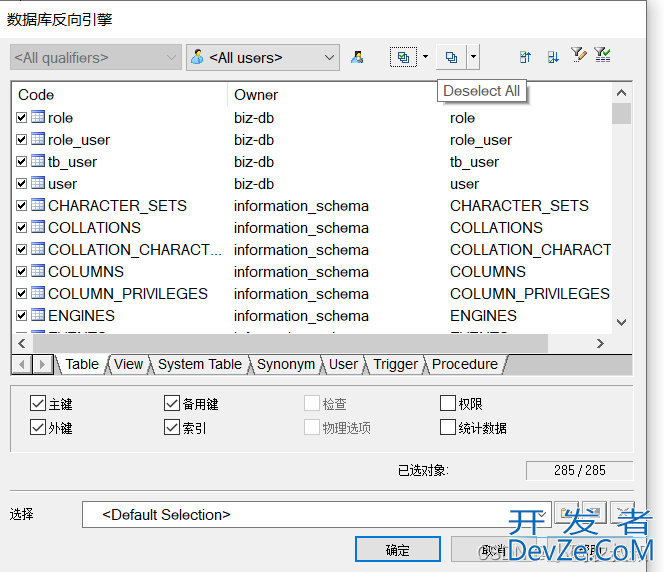Toggle the 主键 checkbox

38,403
